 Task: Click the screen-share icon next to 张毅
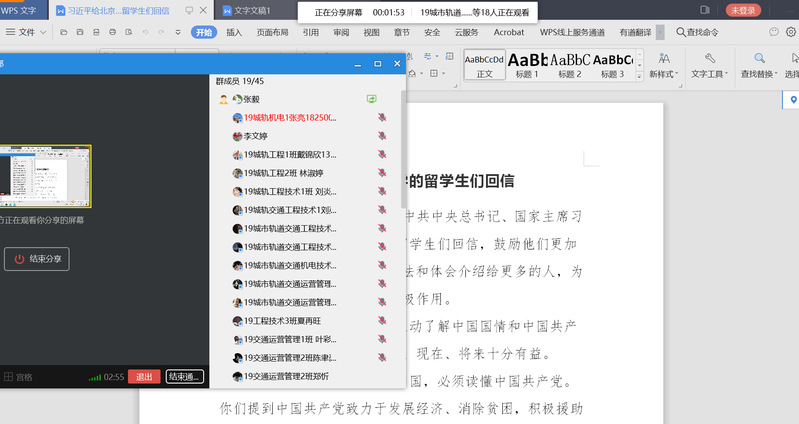pos(372,99)
